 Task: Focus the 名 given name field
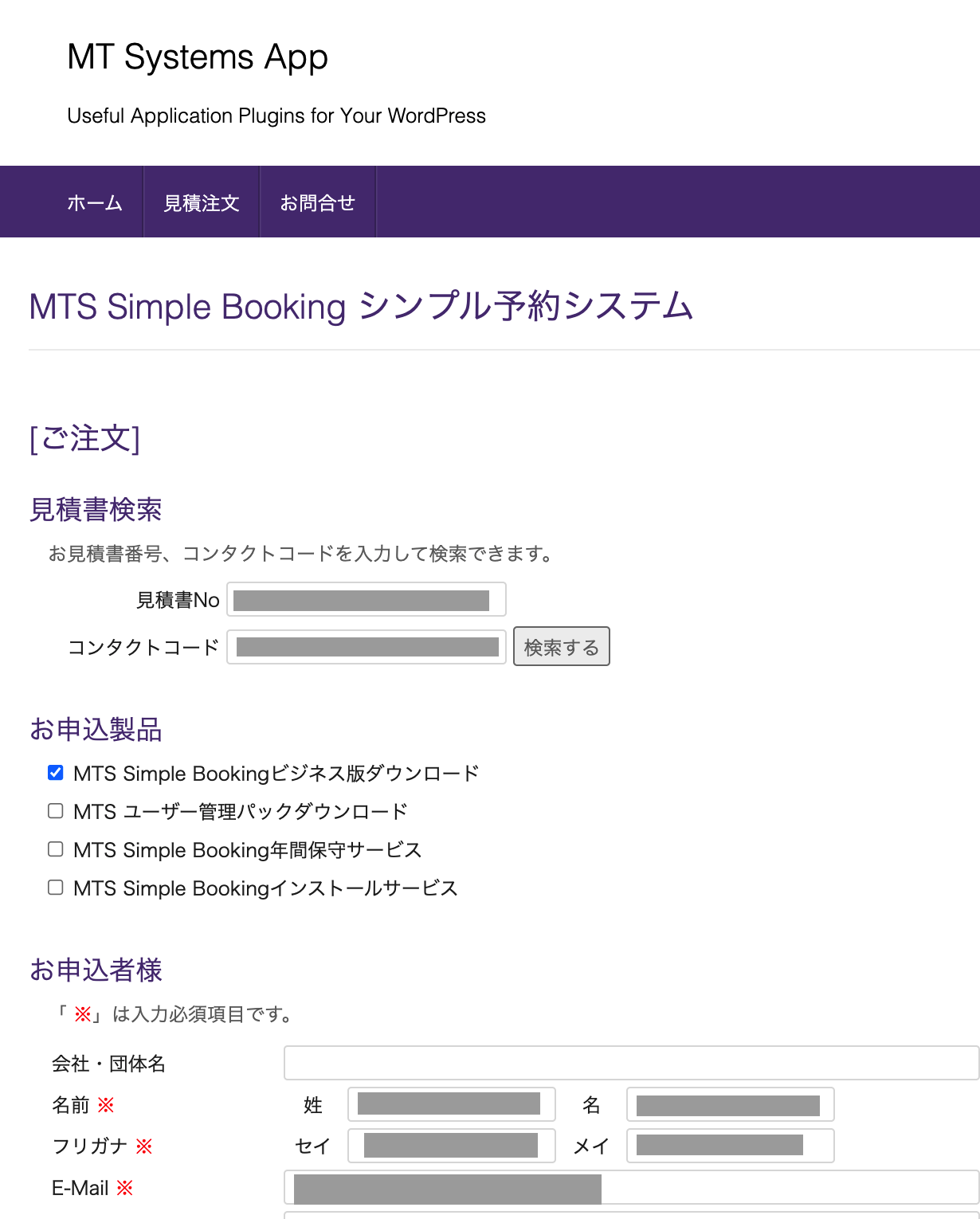click(x=730, y=1104)
